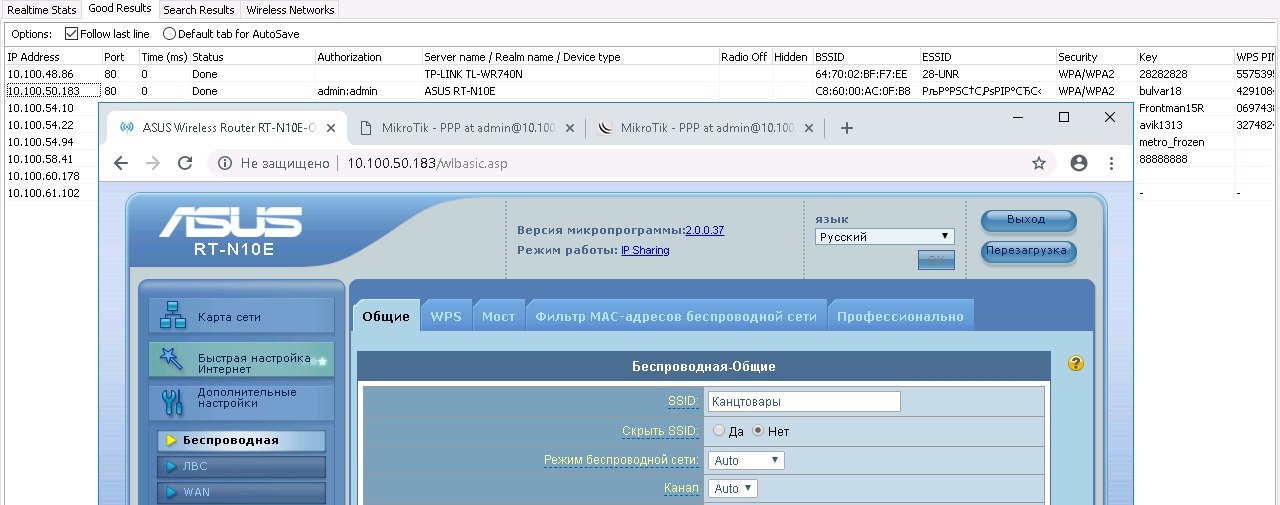This screenshot has width=1280, height=505.
Task: Sort by Security column header
Action: coord(1095,57)
